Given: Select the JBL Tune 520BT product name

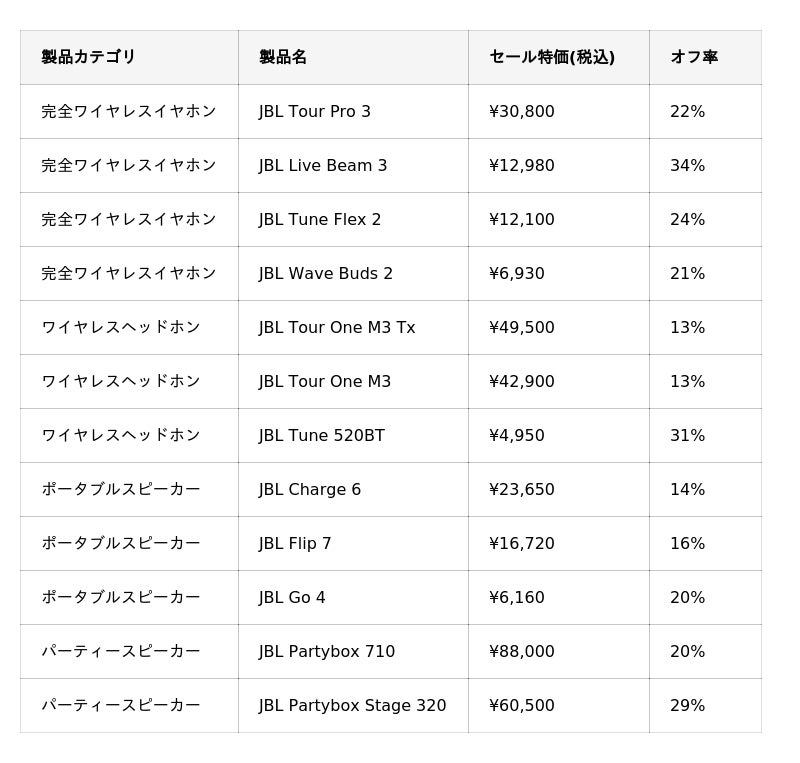Looking at the screenshot, I should point(322,436).
